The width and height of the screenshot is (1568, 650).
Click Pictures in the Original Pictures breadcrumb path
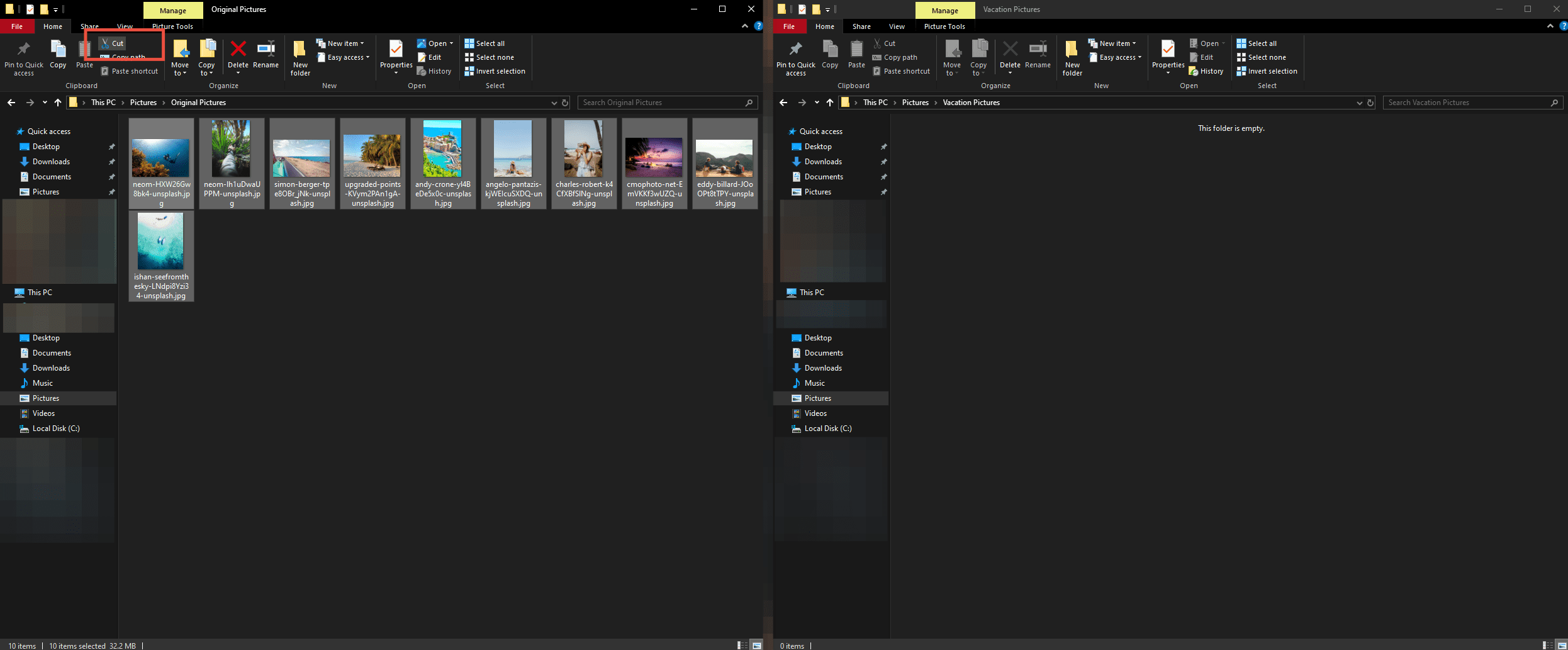[x=143, y=103]
